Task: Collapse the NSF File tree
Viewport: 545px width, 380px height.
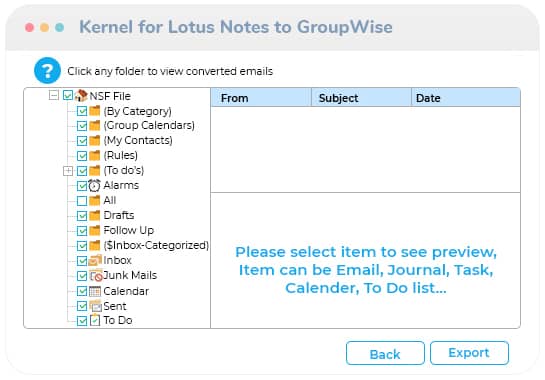Action: coord(54,95)
